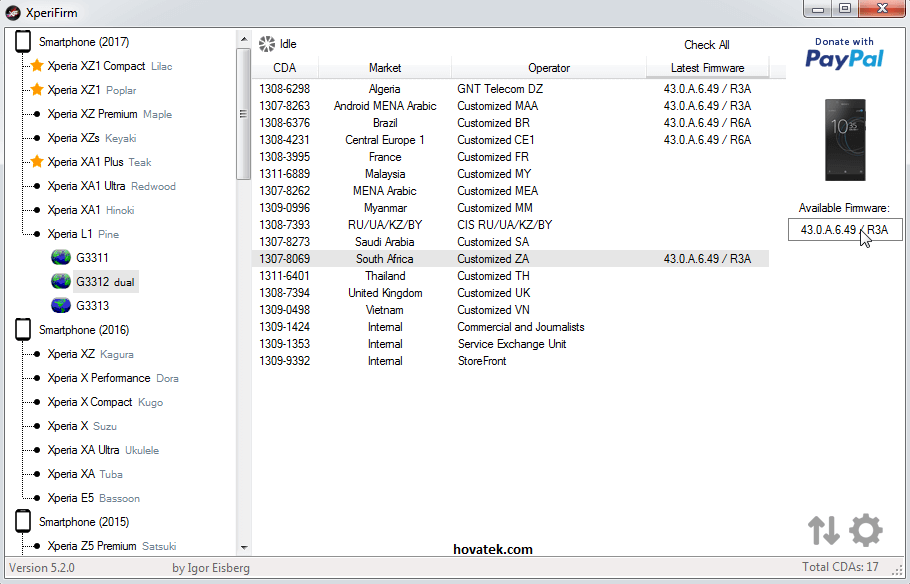Viewport: 910px width, 584px height.
Task: Select Xperia Z5 Premium Satsuki
Action: tap(111, 546)
